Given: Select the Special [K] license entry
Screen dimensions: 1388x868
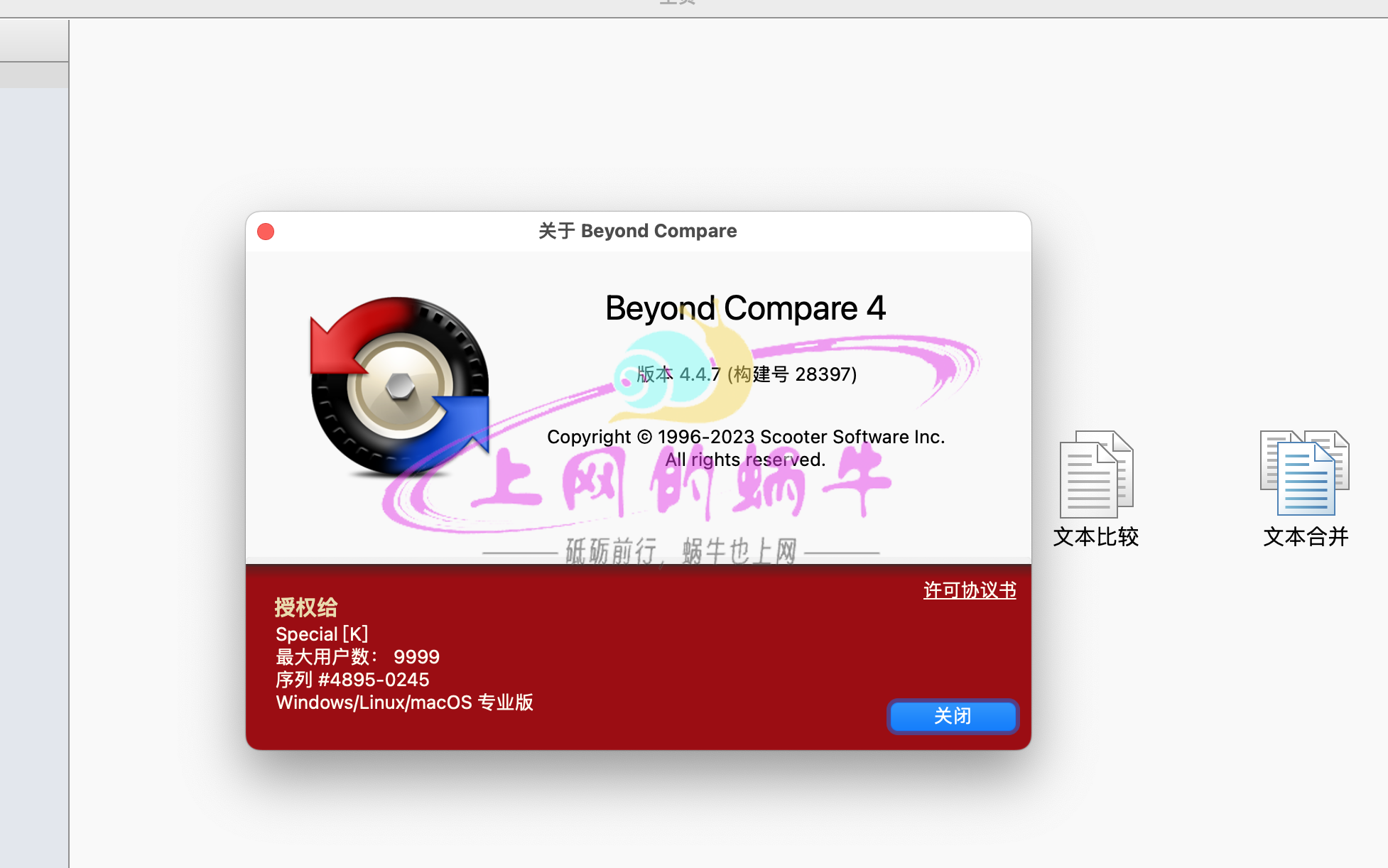Looking at the screenshot, I should tap(322, 634).
